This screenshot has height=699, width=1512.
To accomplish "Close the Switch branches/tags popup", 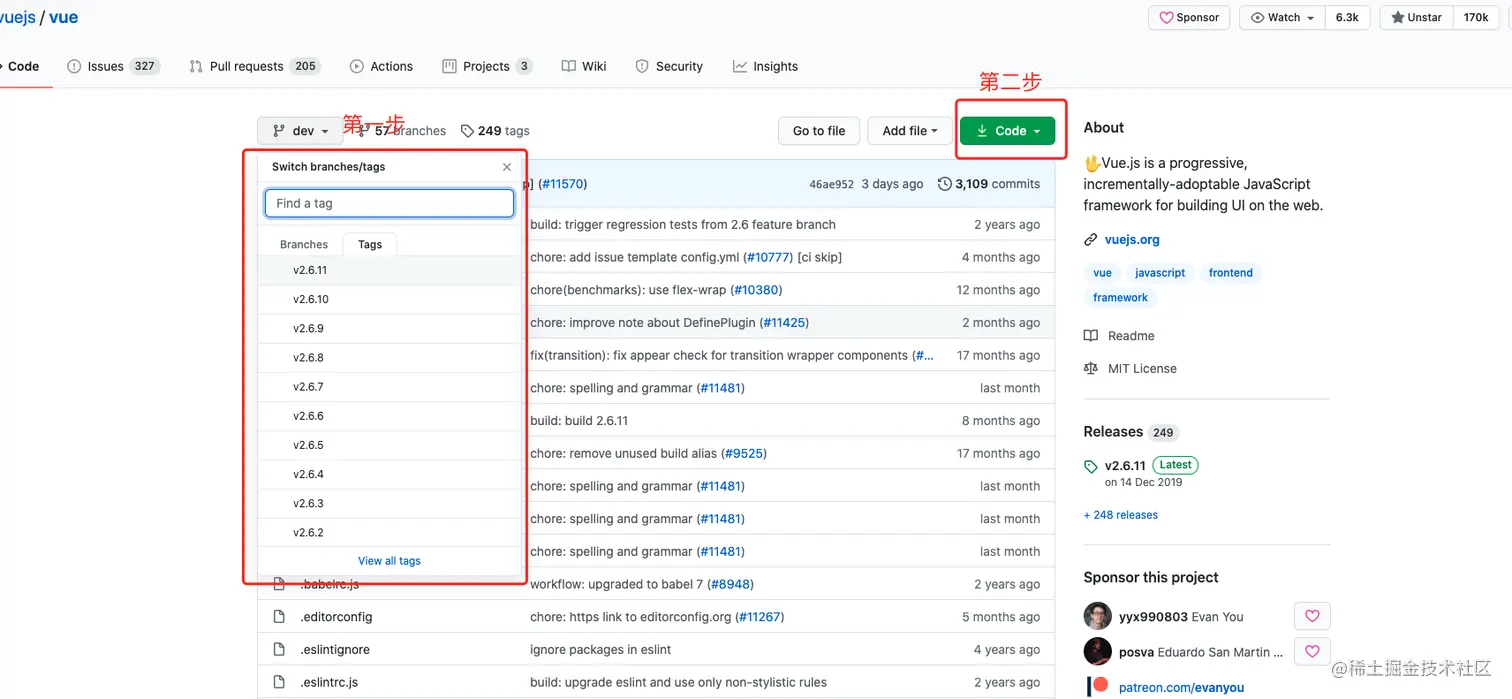I will (x=507, y=167).
